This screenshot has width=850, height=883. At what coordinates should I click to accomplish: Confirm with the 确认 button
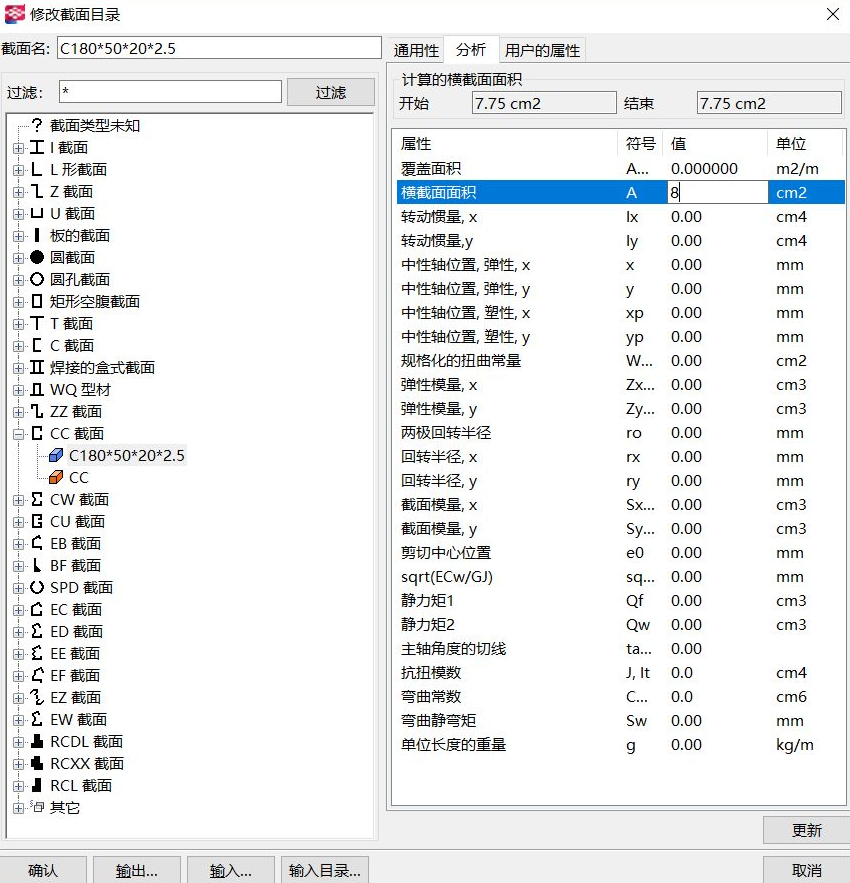coord(43,870)
